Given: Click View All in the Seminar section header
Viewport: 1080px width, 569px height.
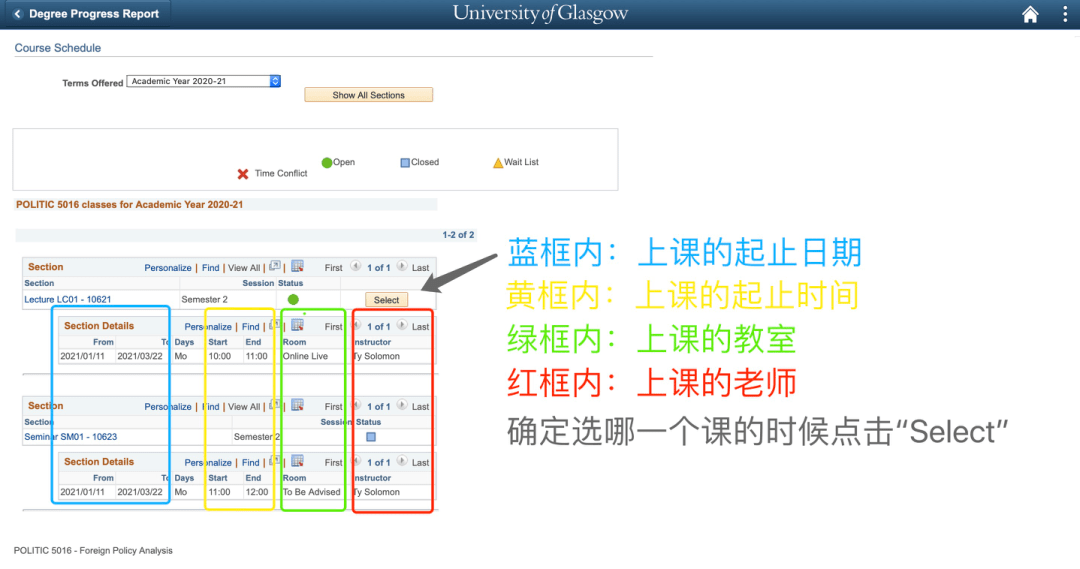Looking at the screenshot, I should [244, 407].
